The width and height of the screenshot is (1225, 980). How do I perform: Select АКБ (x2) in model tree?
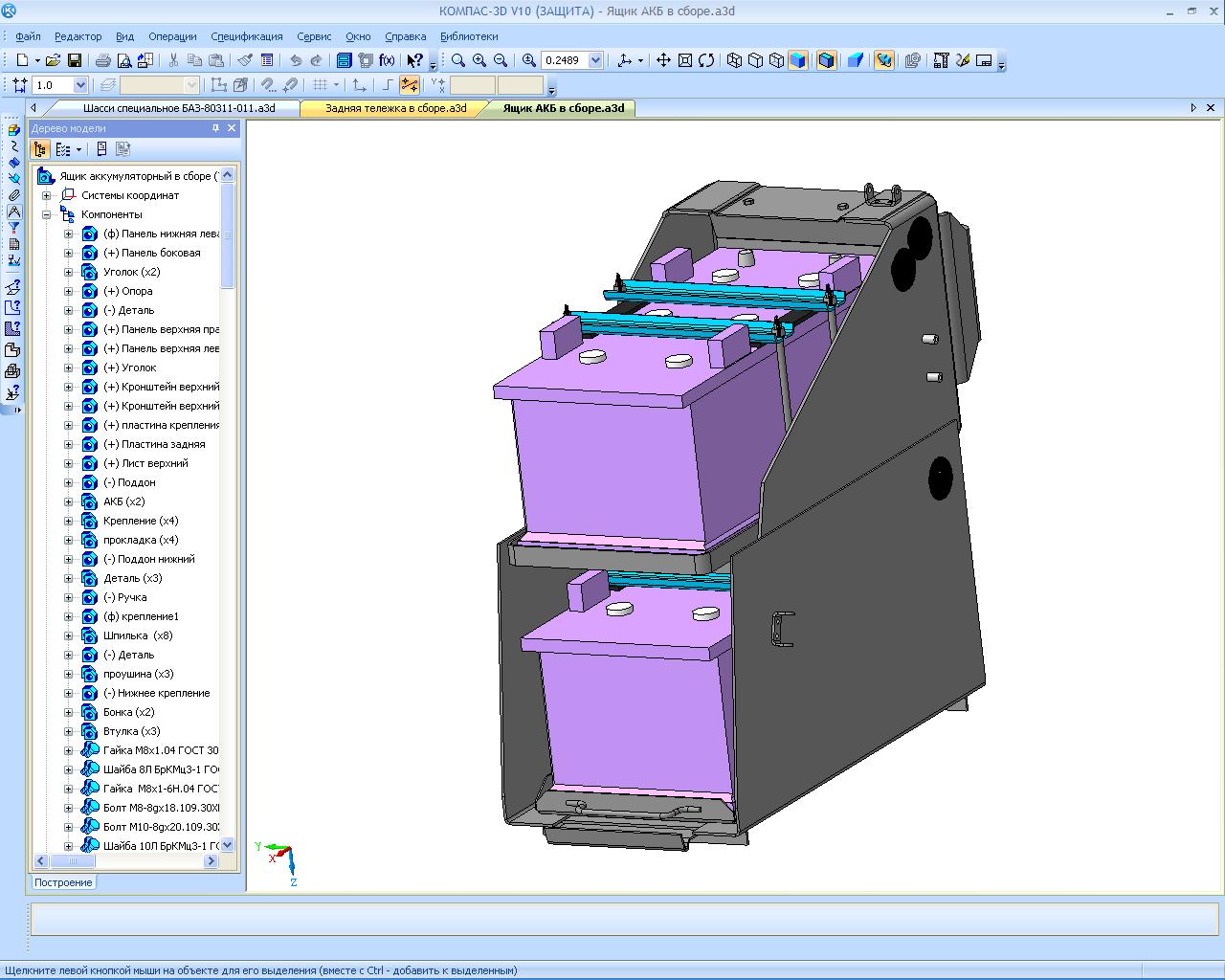pos(124,501)
